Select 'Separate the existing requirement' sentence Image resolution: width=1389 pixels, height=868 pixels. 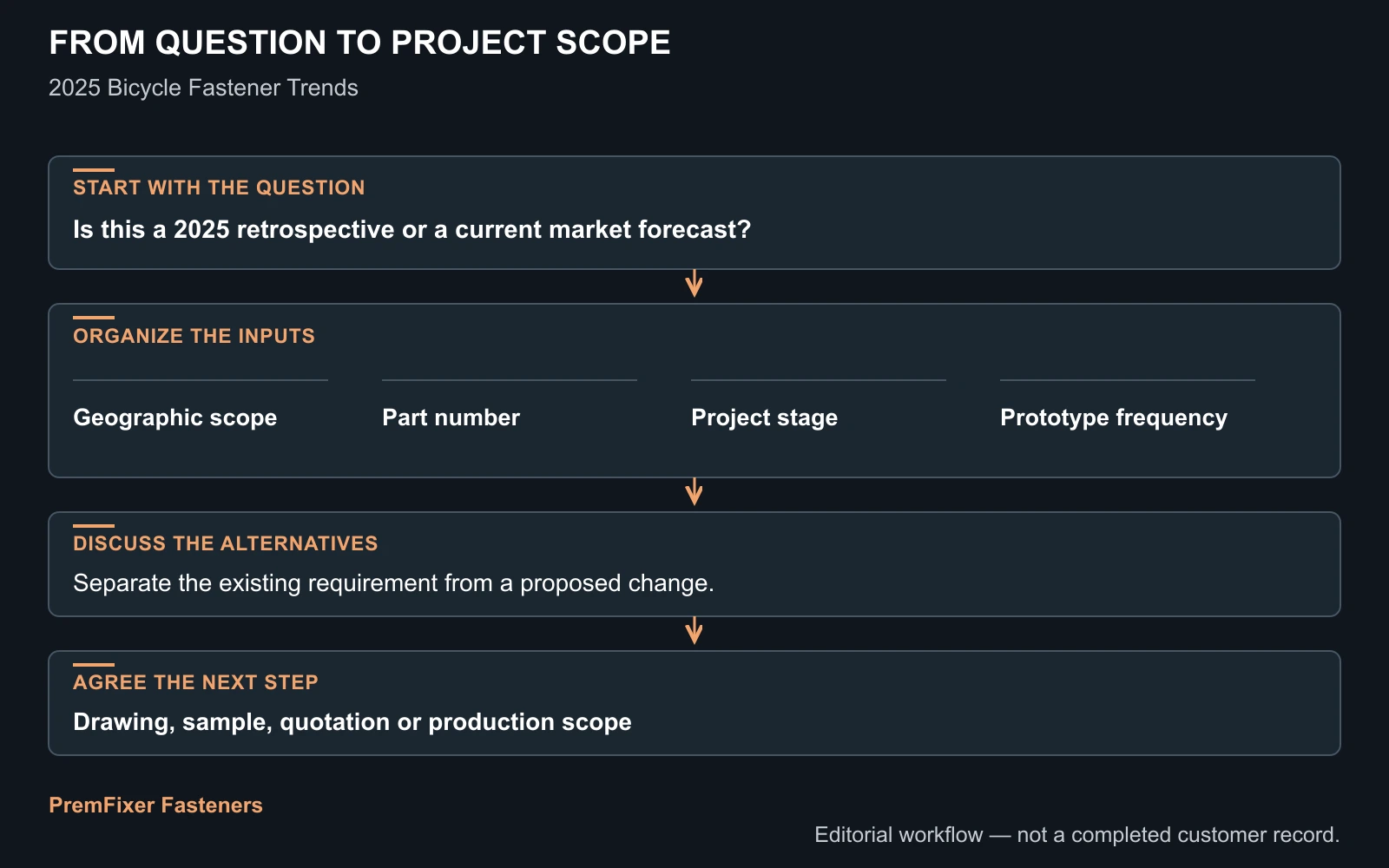[393, 582]
